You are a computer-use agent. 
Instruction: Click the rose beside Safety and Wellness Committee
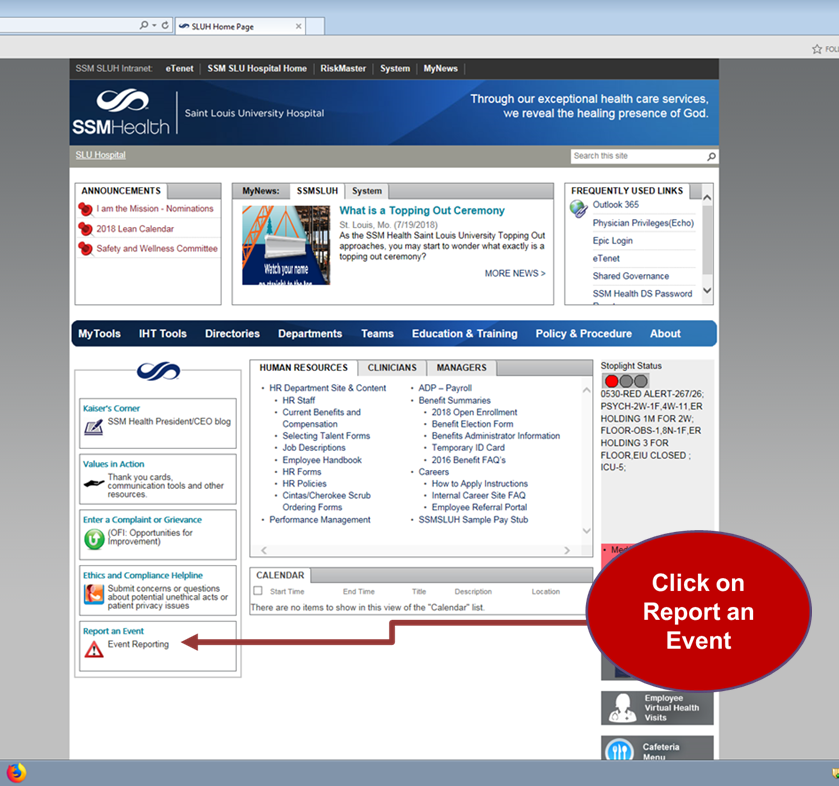click(x=85, y=249)
